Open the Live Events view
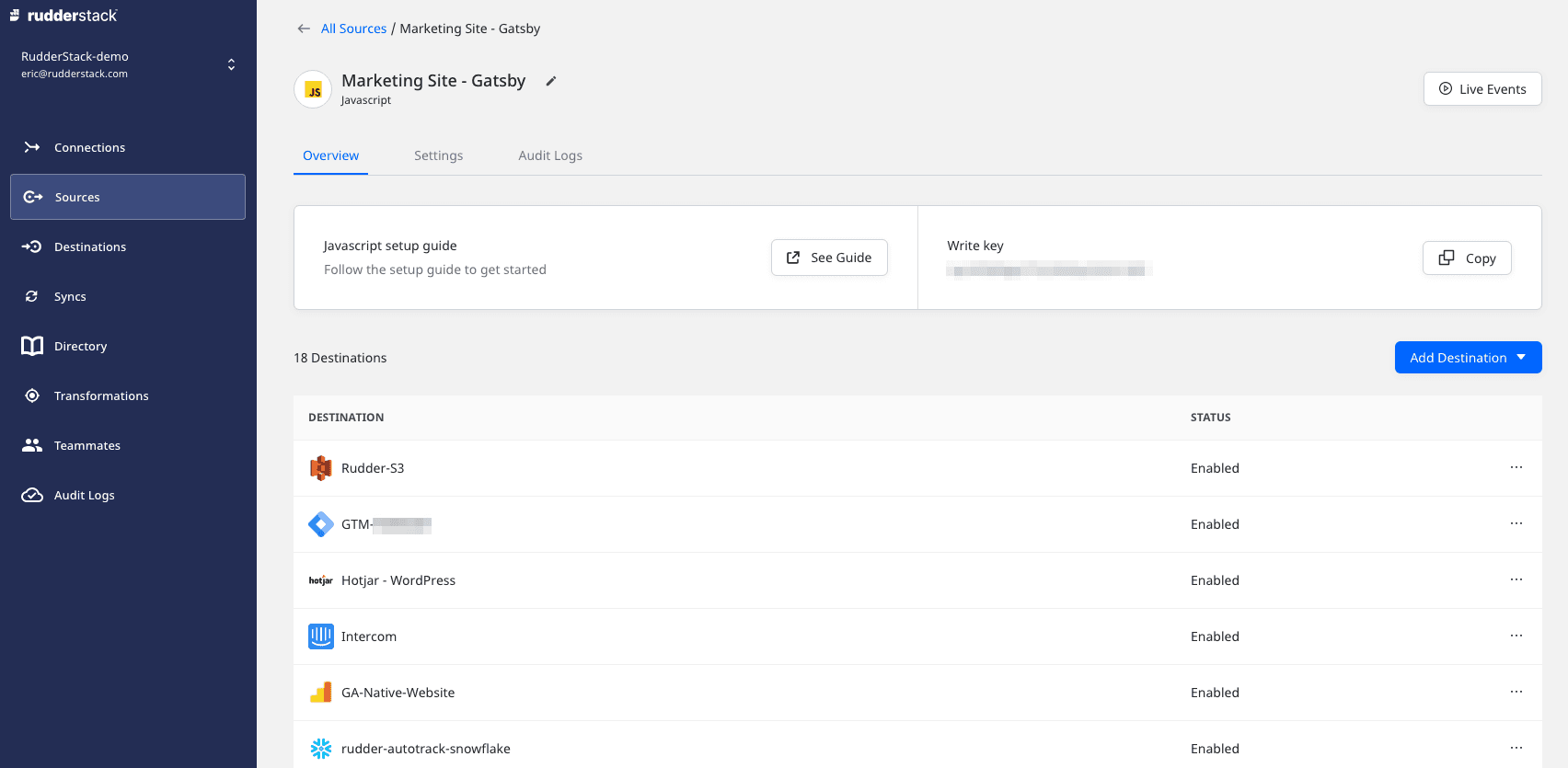This screenshot has height=768, width=1568. tap(1482, 89)
